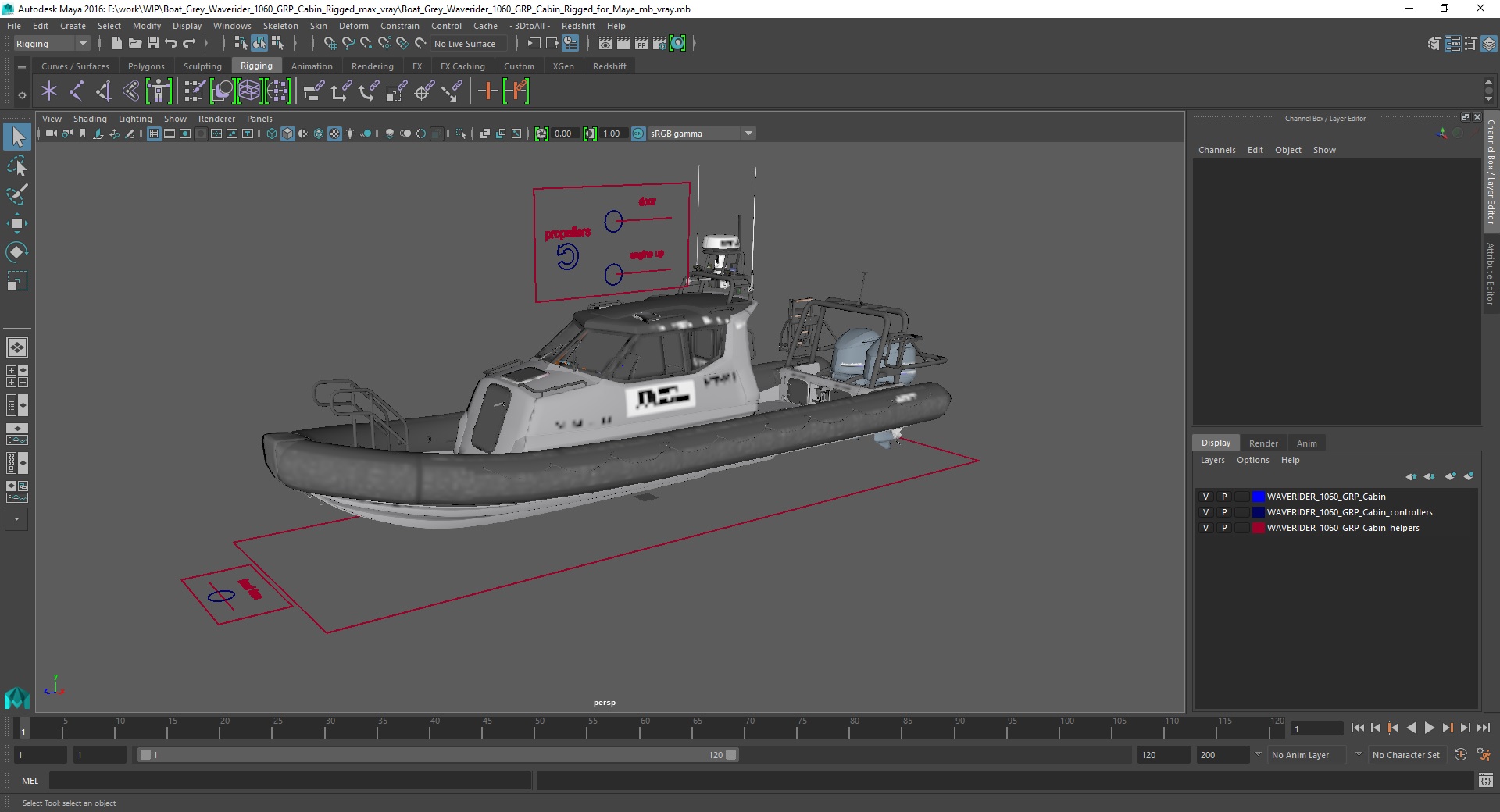Open the Attribute Editor side tab
Image resolution: width=1500 pixels, height=812 pixels.
point(1491,273)
